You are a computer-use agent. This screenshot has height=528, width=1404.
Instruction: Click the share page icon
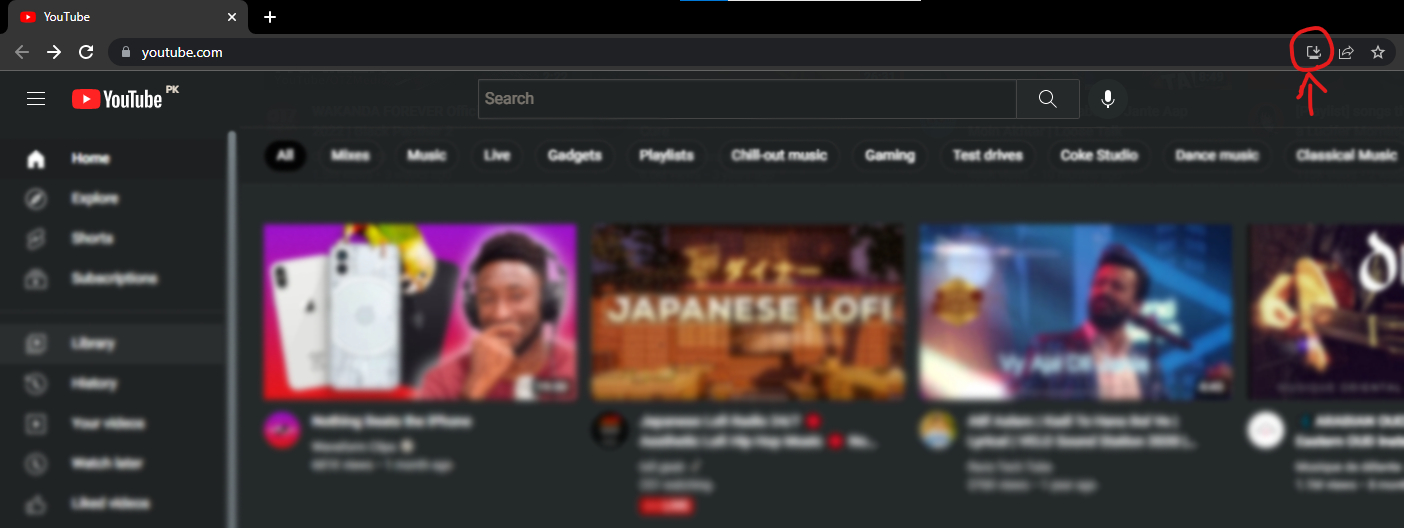click(1346, 52)
